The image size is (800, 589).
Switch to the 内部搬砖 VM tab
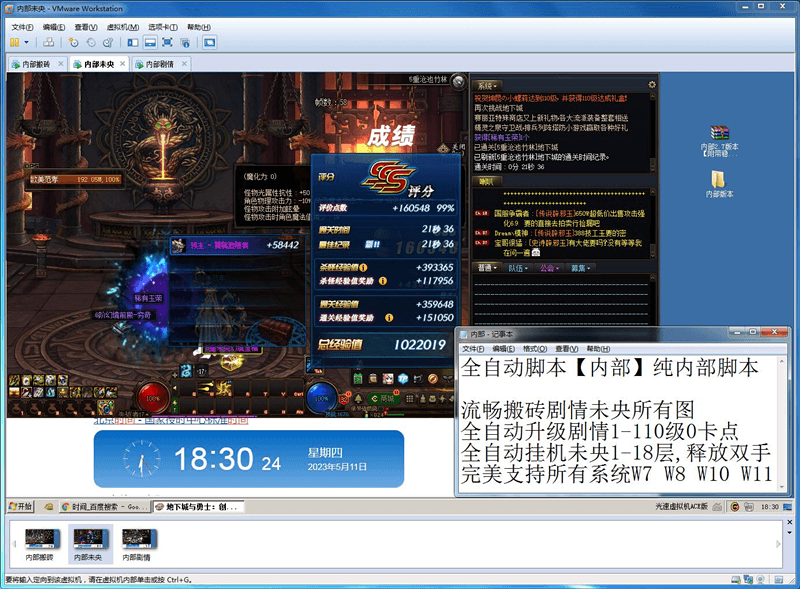coord(37,64)
